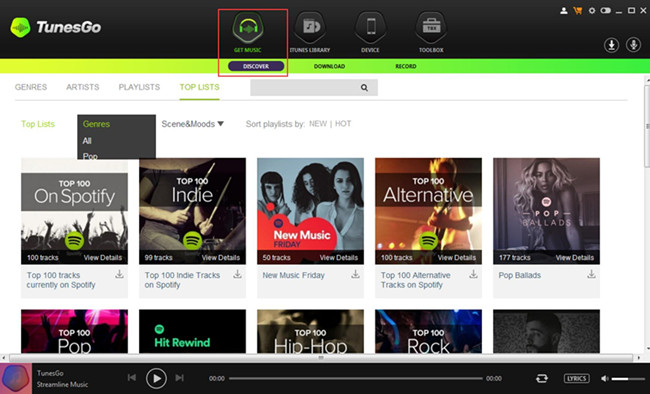
Task: Sort playlists by HOT
Action: pos(343,124)
